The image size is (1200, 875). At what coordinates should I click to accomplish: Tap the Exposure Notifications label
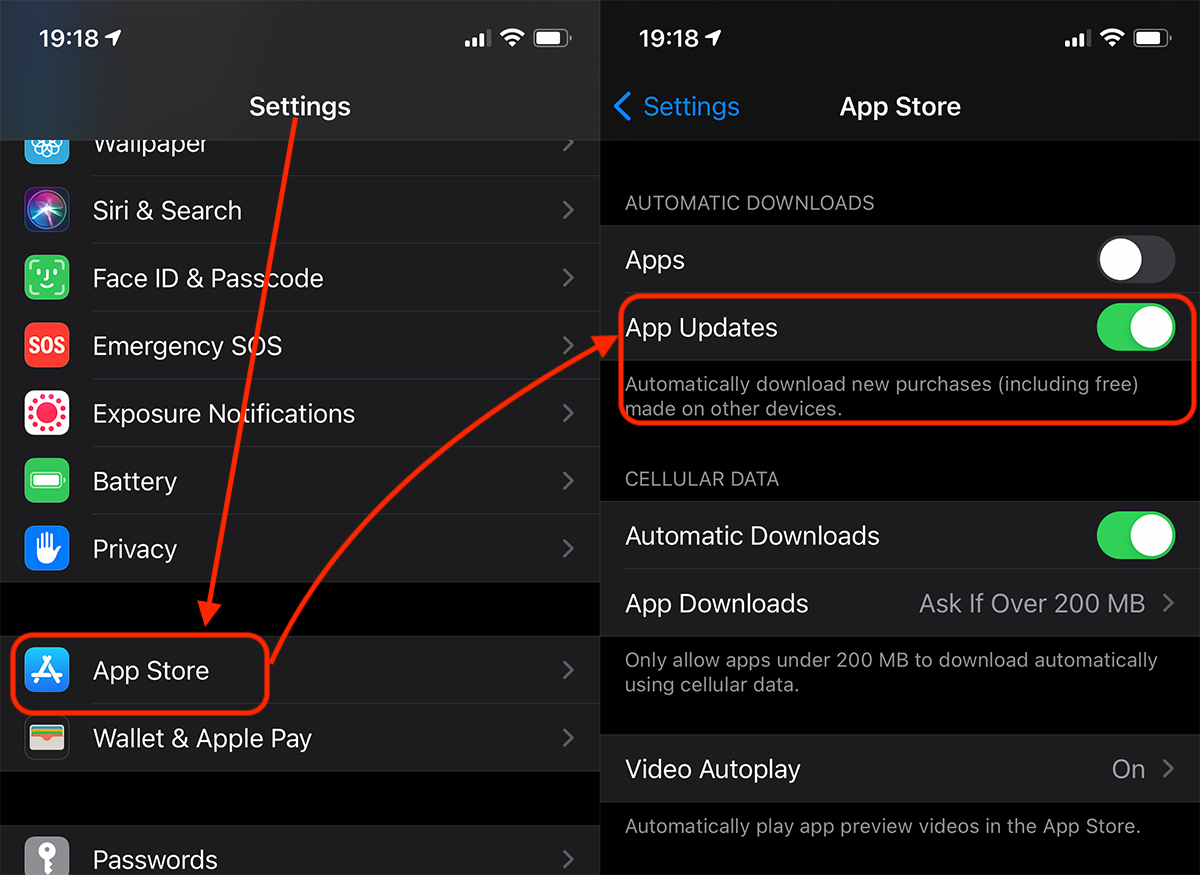click(x=223, y=414)
